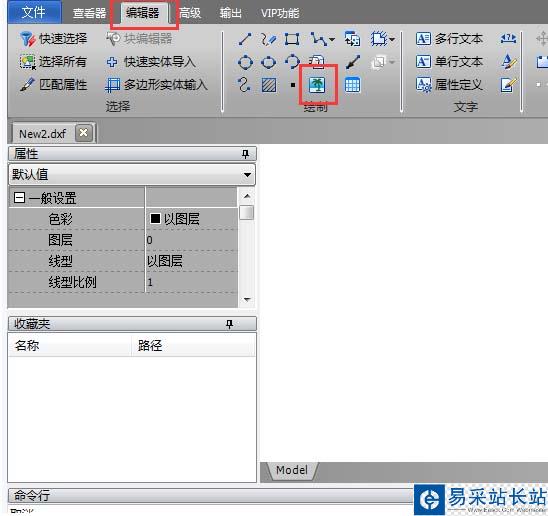Select the Circle drawing tool
This screenshot has width=548, height=516.
click(245, 62)
